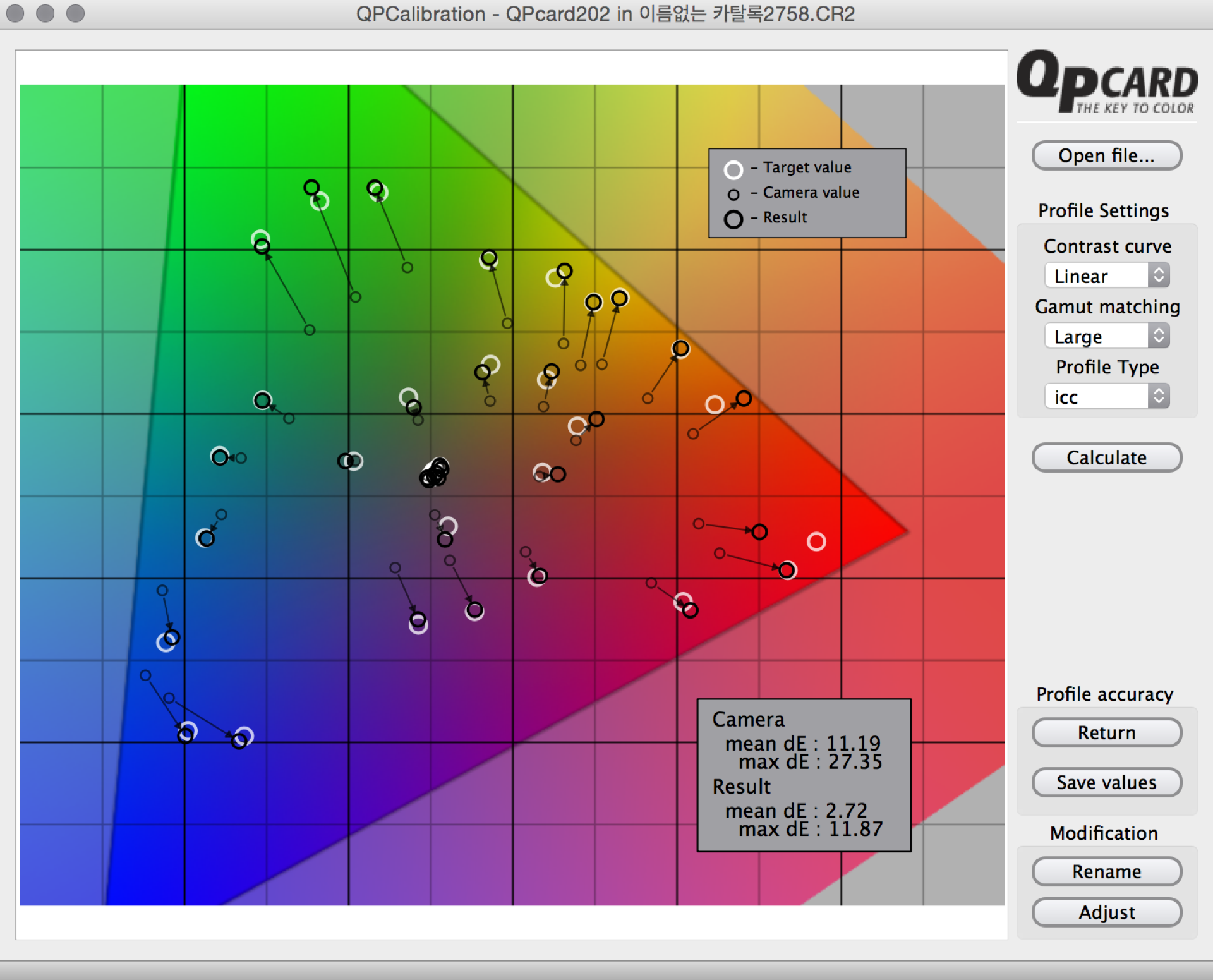The image size is (1213, 980).
Task: Click the lone pink target circle in red area
Action: [x=816, y=541]
